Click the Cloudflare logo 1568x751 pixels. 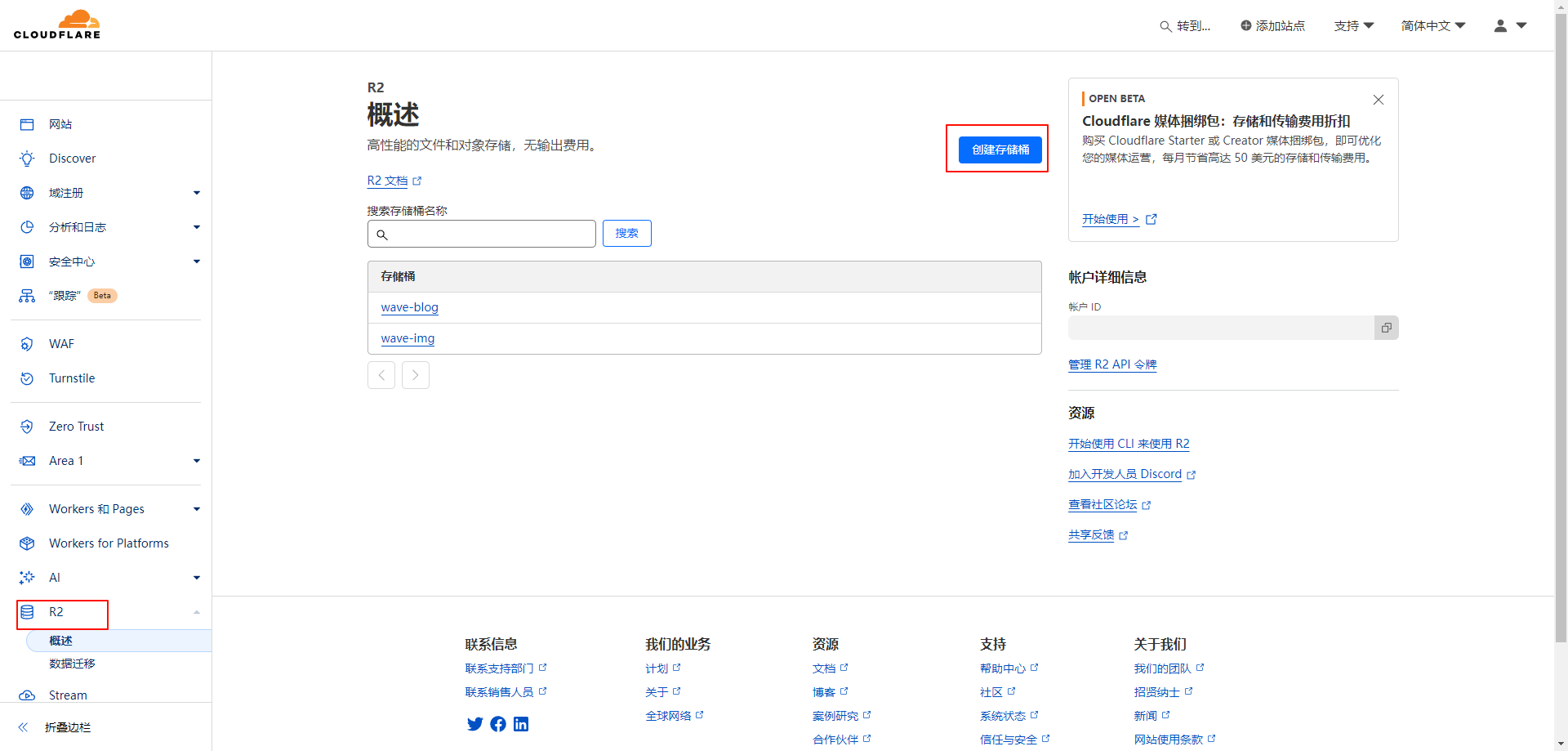57,25
